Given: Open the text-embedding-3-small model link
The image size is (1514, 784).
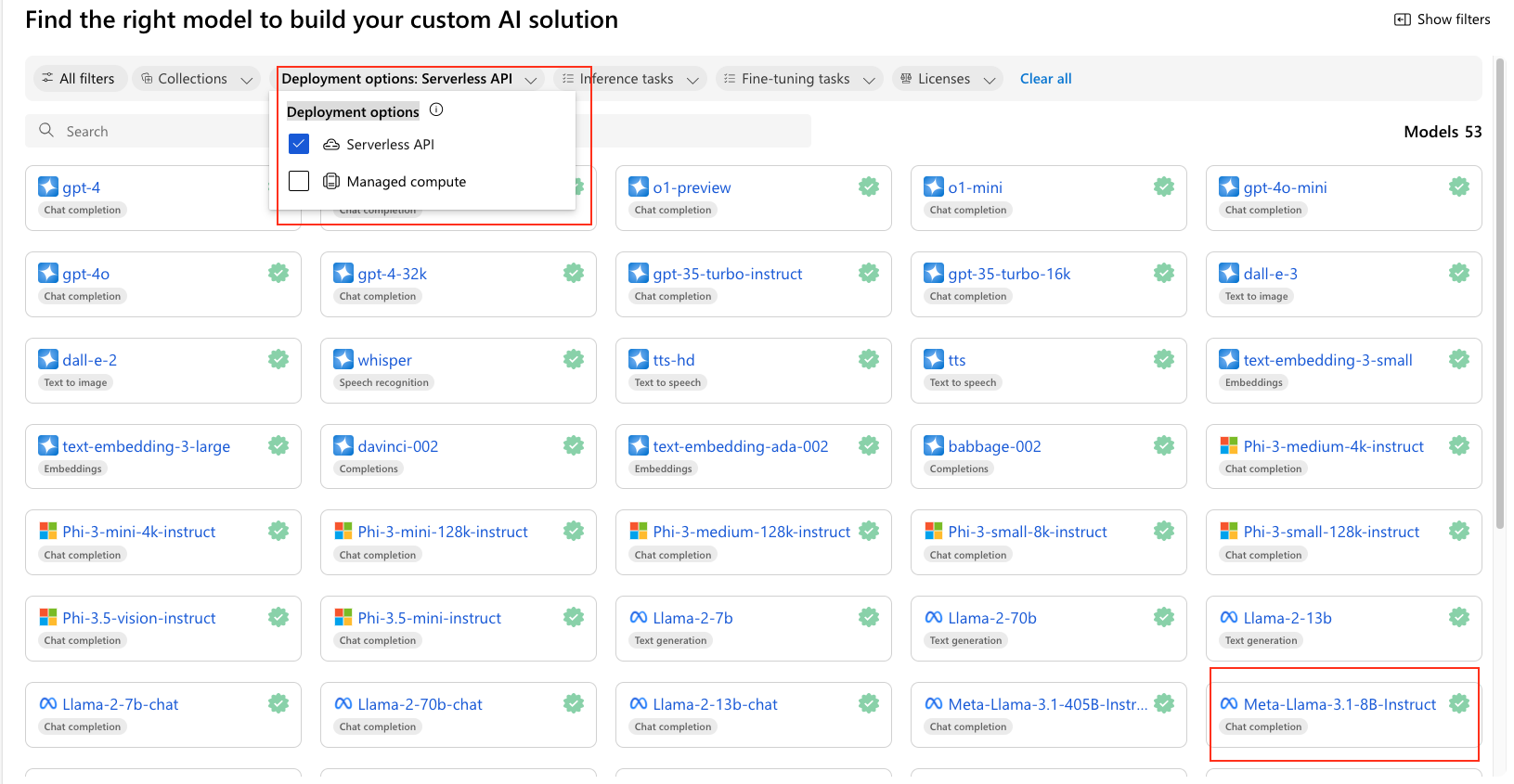Looking at the screenshot, I should click(1328, 360).
